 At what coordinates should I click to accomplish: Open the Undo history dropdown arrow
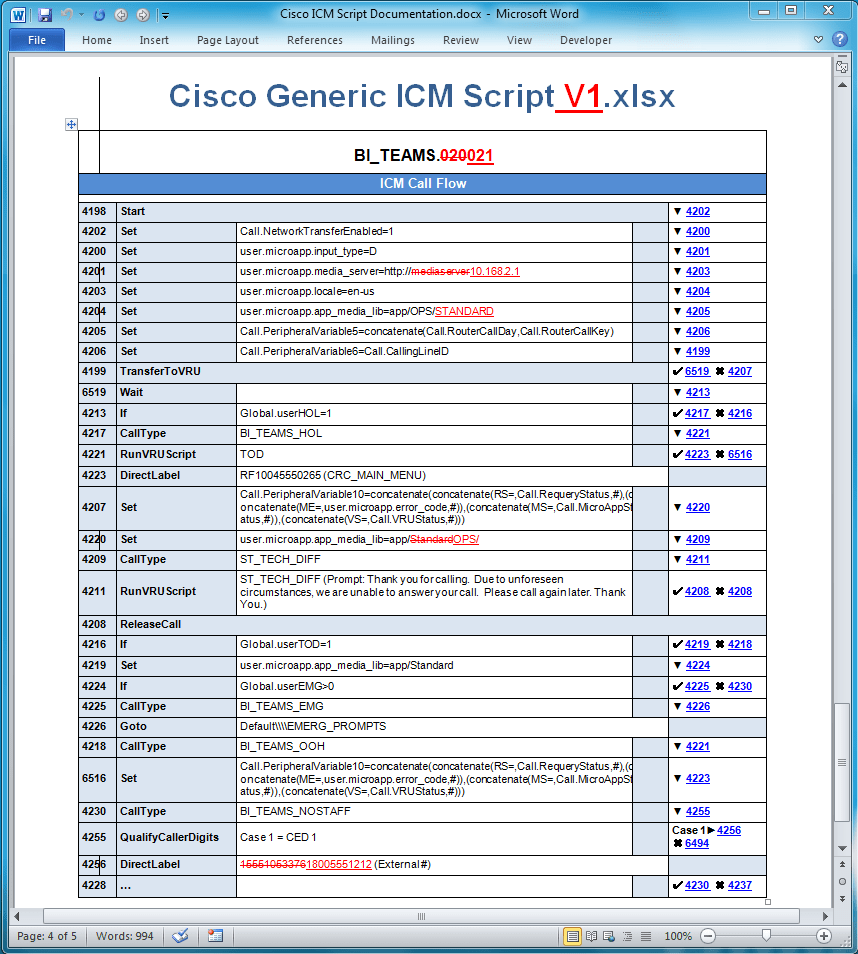81,15
